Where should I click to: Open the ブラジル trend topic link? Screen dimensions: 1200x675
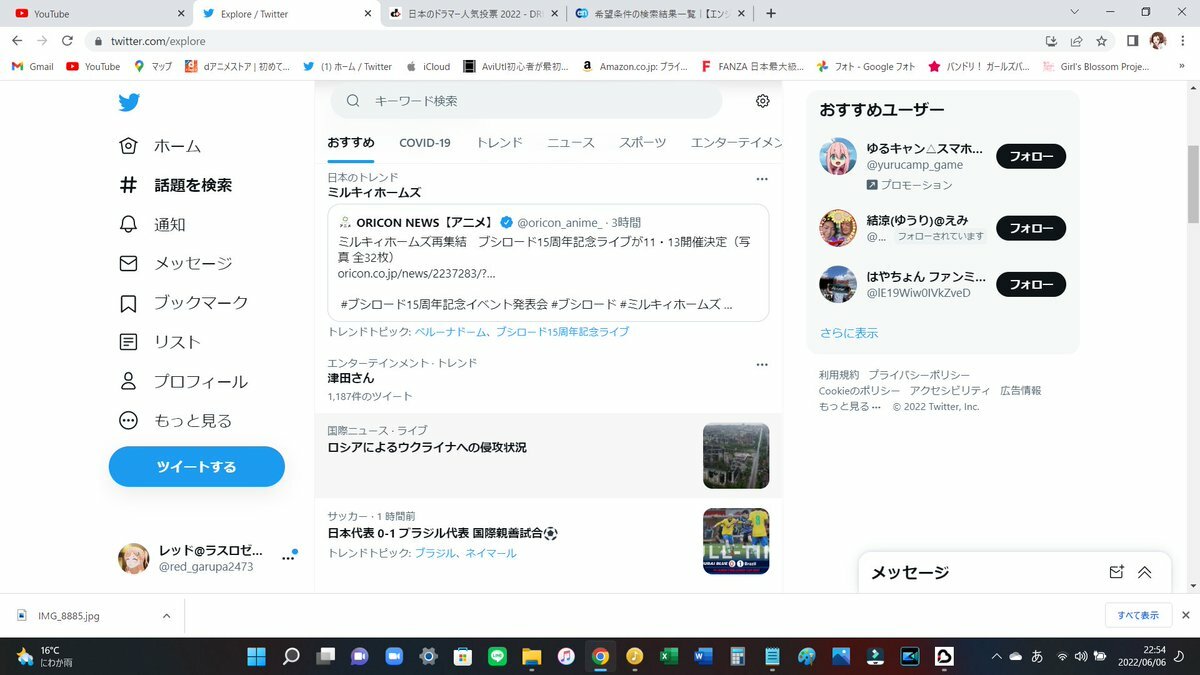pyautogui.click(x=437, y=553)
